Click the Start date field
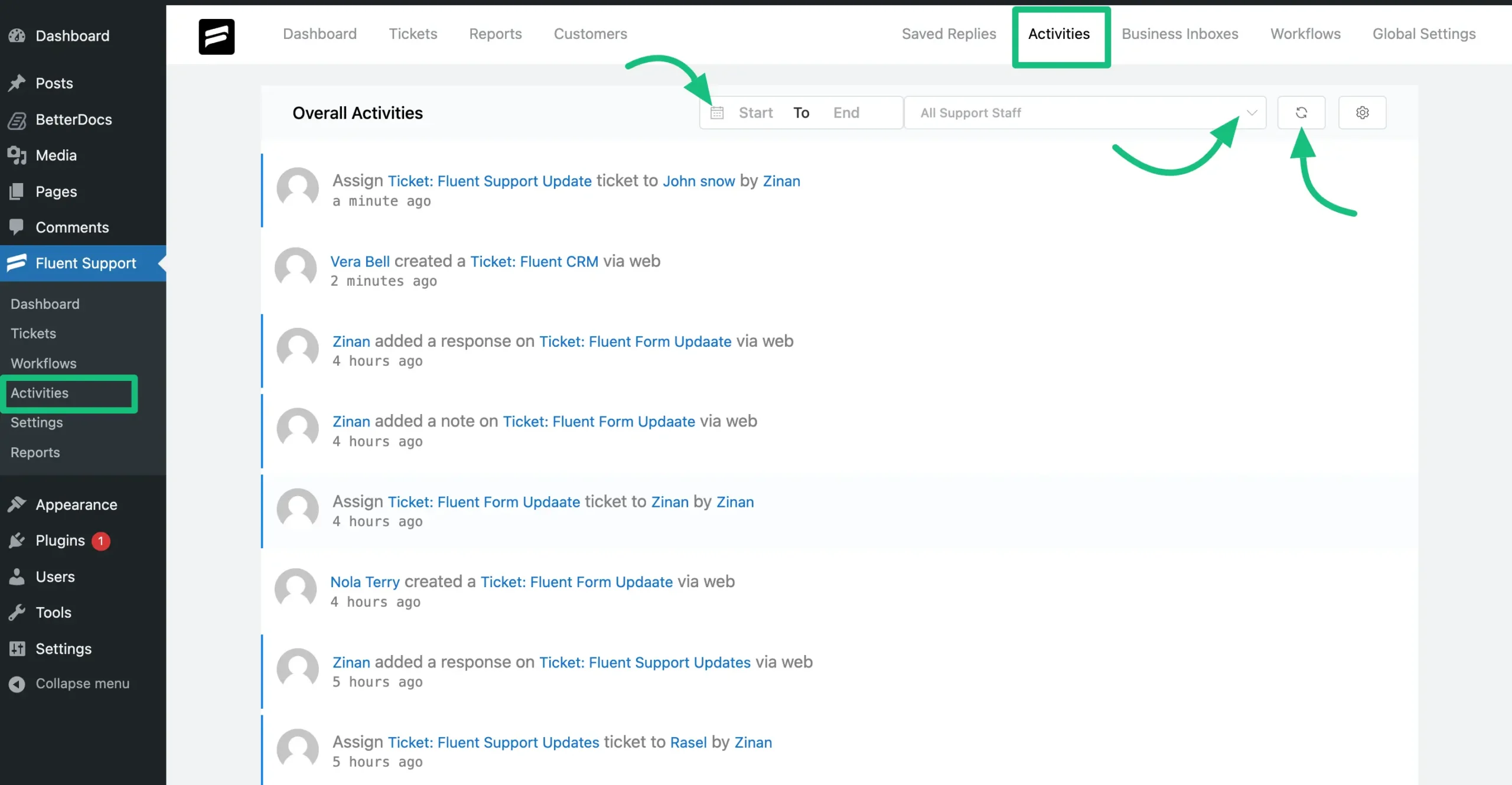Image resolution: width=1512 pixels, height=785 pixels. 755,113
